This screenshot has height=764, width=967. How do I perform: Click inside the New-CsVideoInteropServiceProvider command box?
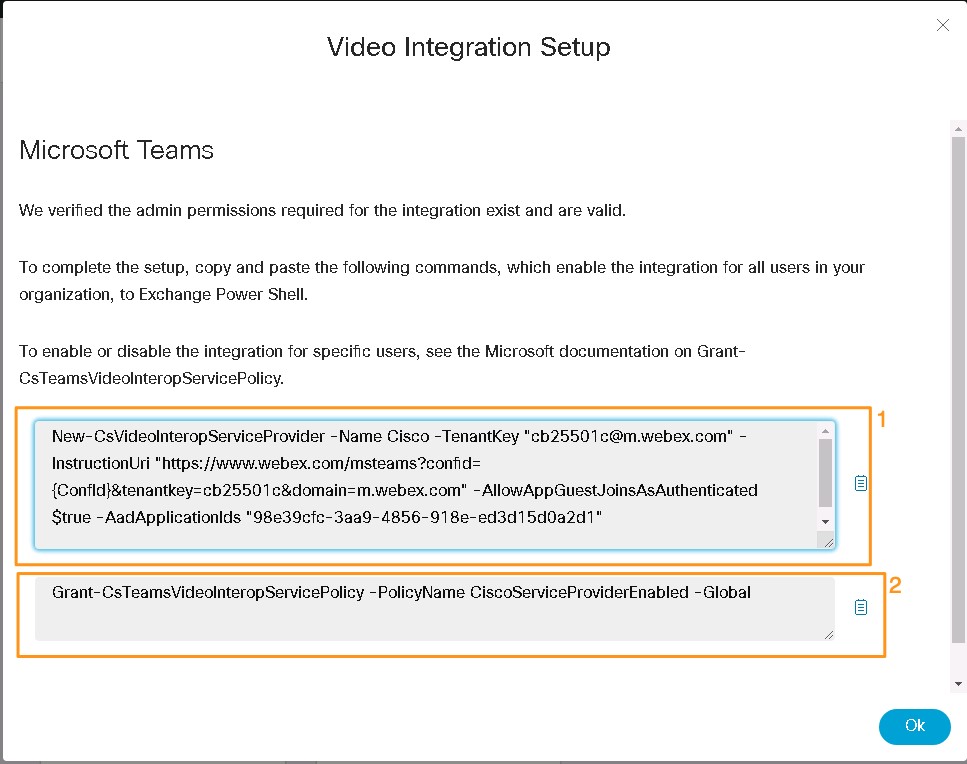[x=435, y=485]
